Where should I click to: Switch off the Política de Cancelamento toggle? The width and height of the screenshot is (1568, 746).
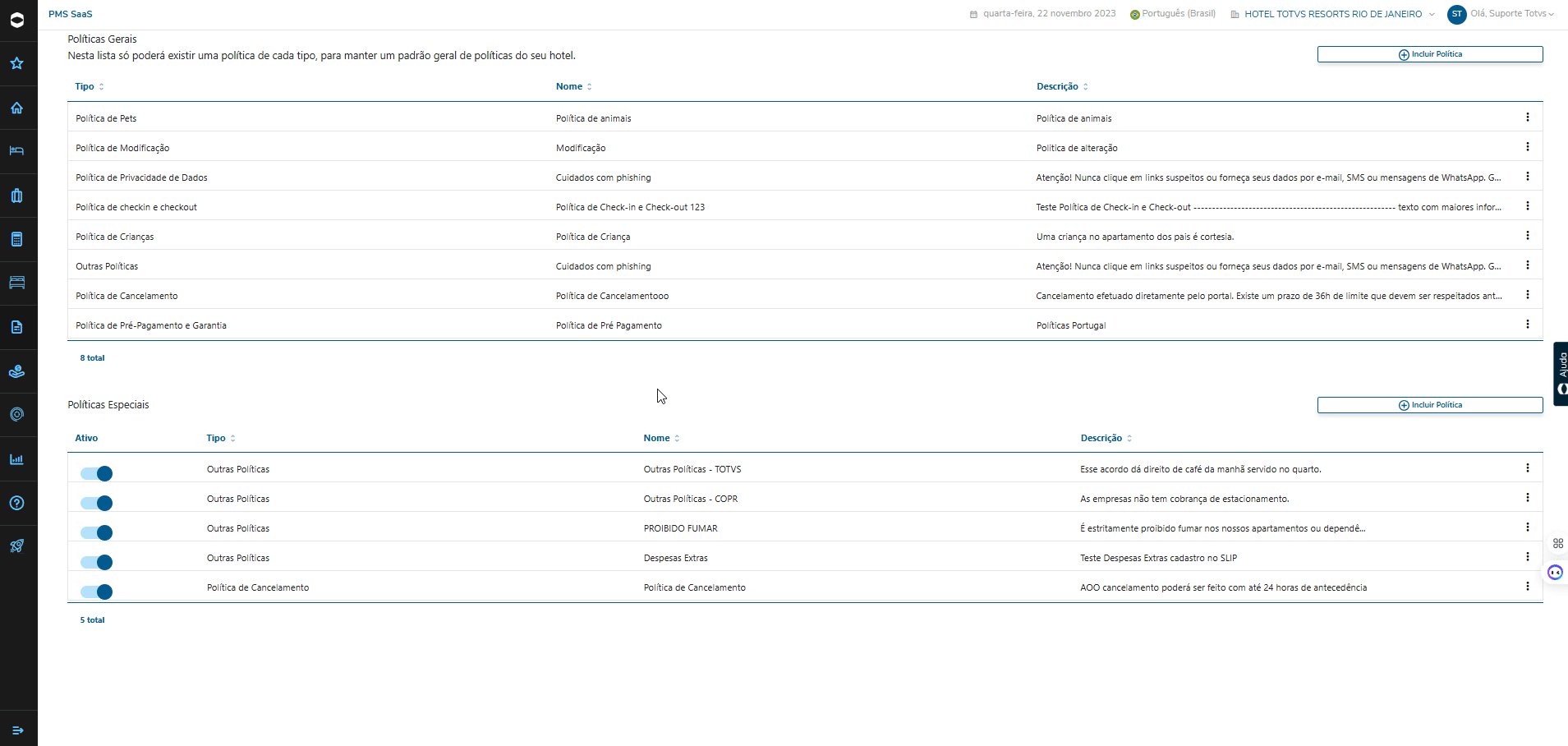coord(97,592)
